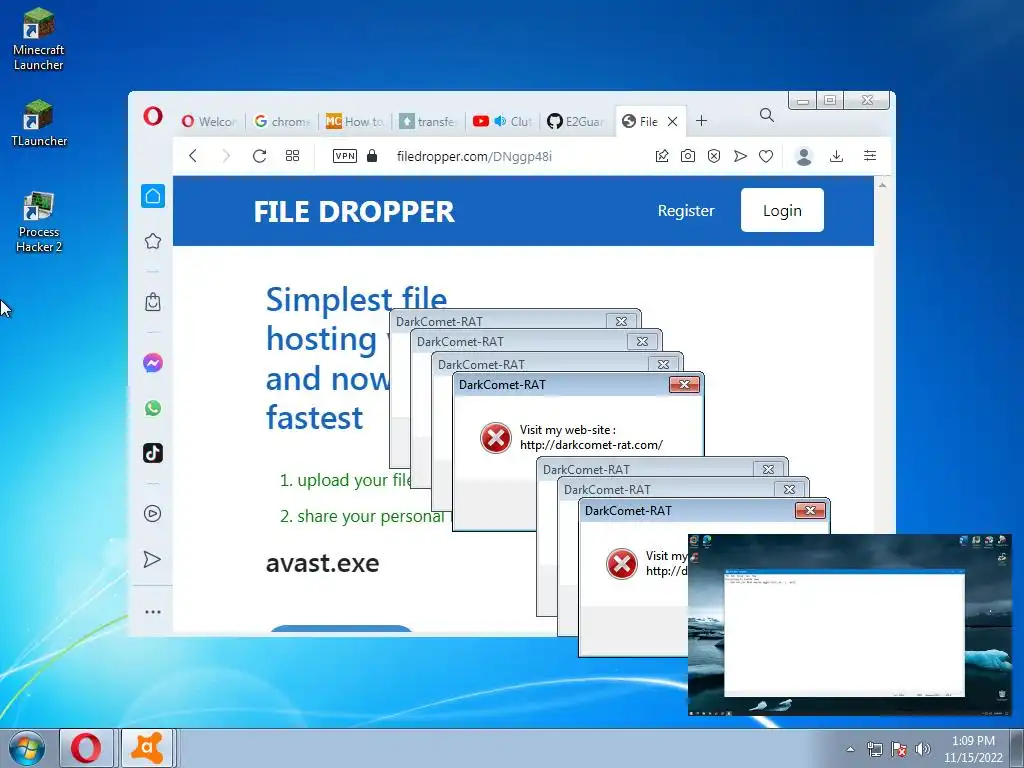Close the File Dropper tab

pos(673,121)
